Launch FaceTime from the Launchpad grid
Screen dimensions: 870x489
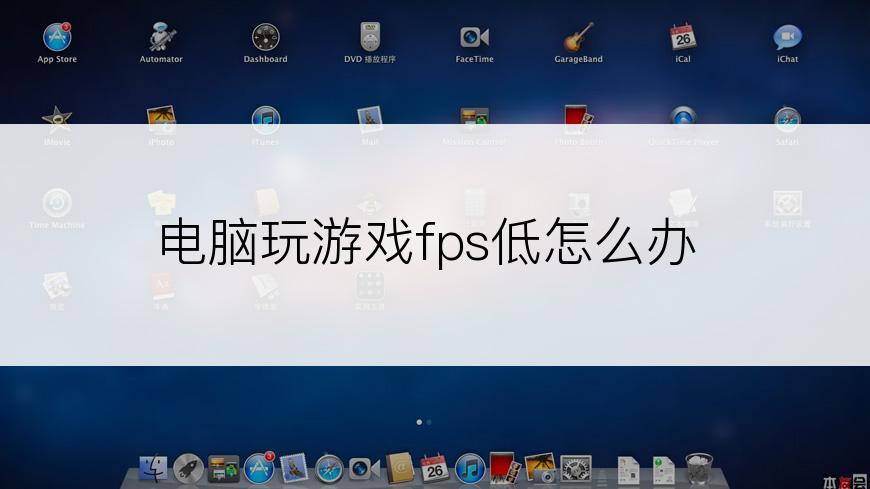[474, 37]
